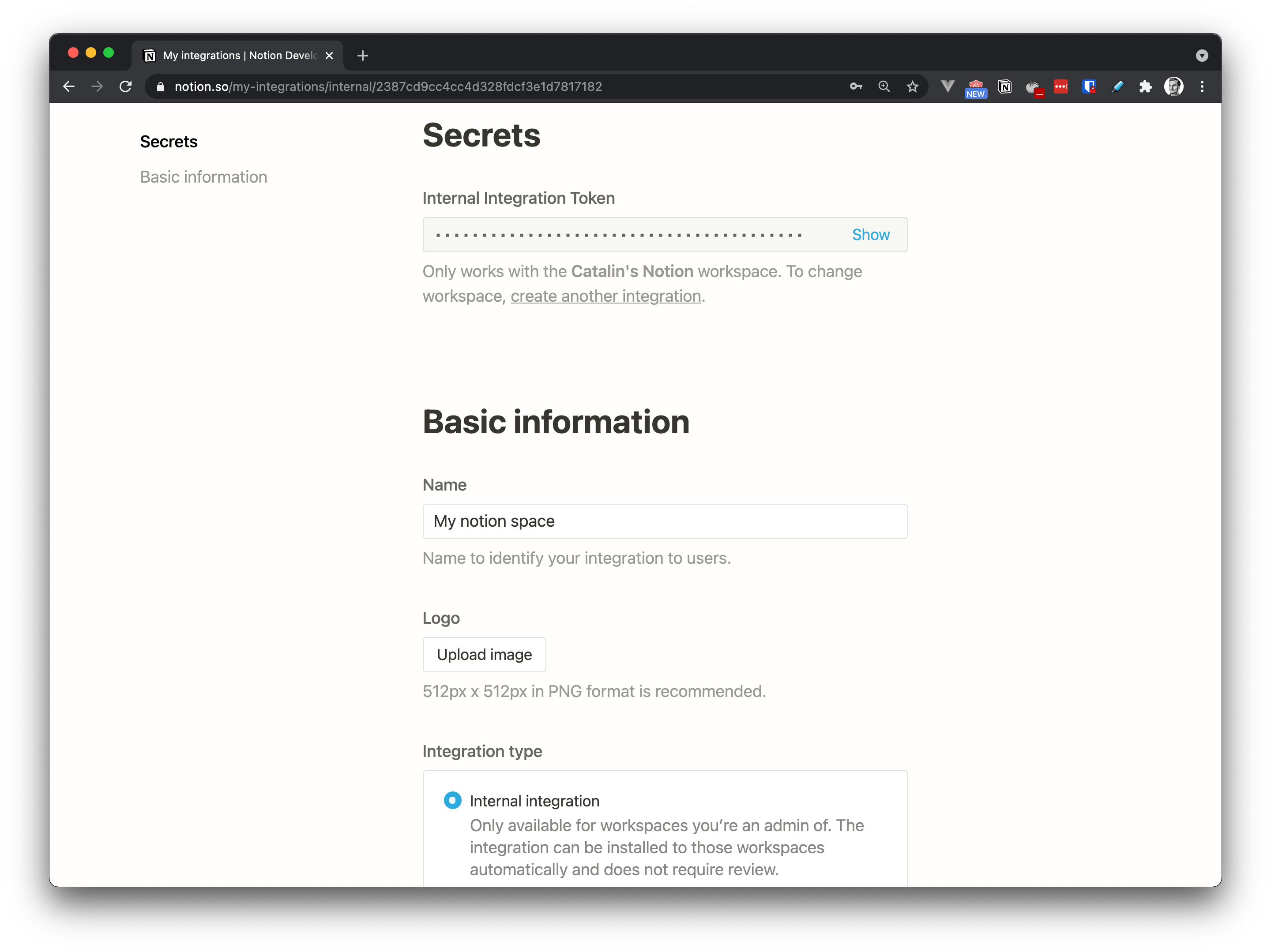This screenshot has height=952, width=1271.
Task: Show the Internal Integration Token
Action: [871, 235]
